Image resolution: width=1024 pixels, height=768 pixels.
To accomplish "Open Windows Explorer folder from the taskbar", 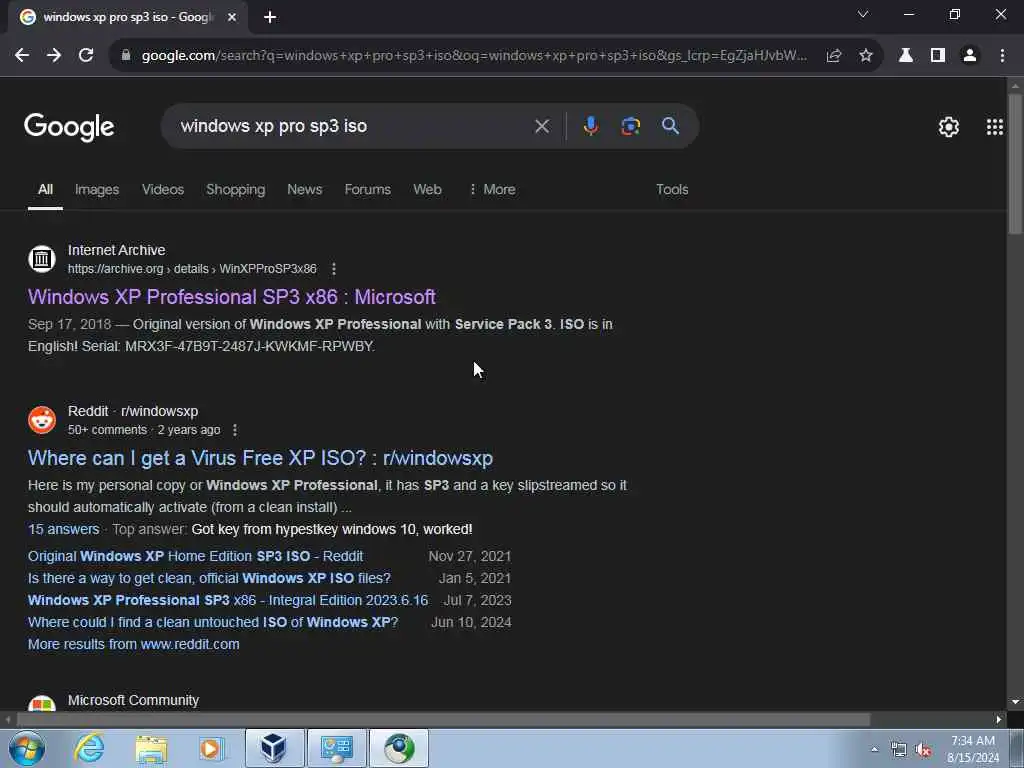I will point(152,748).
